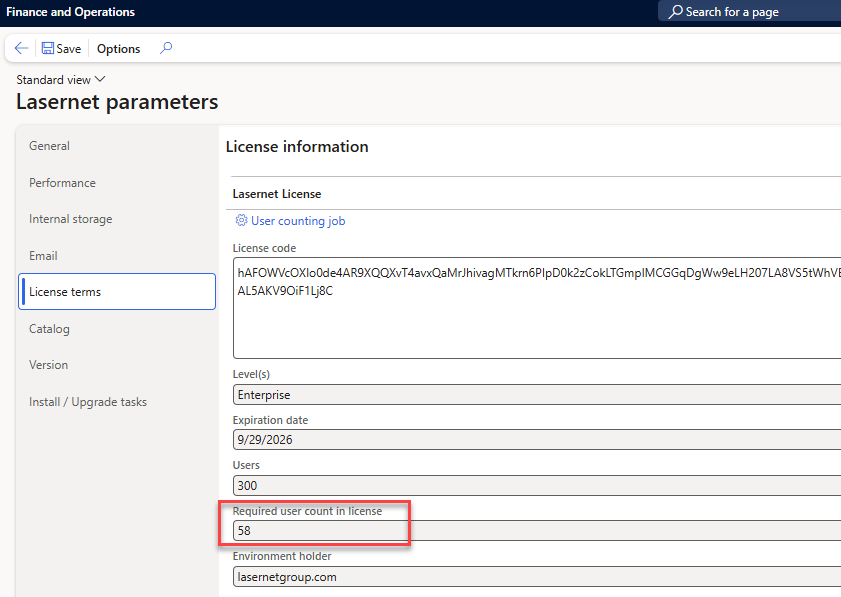Open the Options menu
Image resolution: width=841 pixels, height=597 pixels.
point(119,48)
